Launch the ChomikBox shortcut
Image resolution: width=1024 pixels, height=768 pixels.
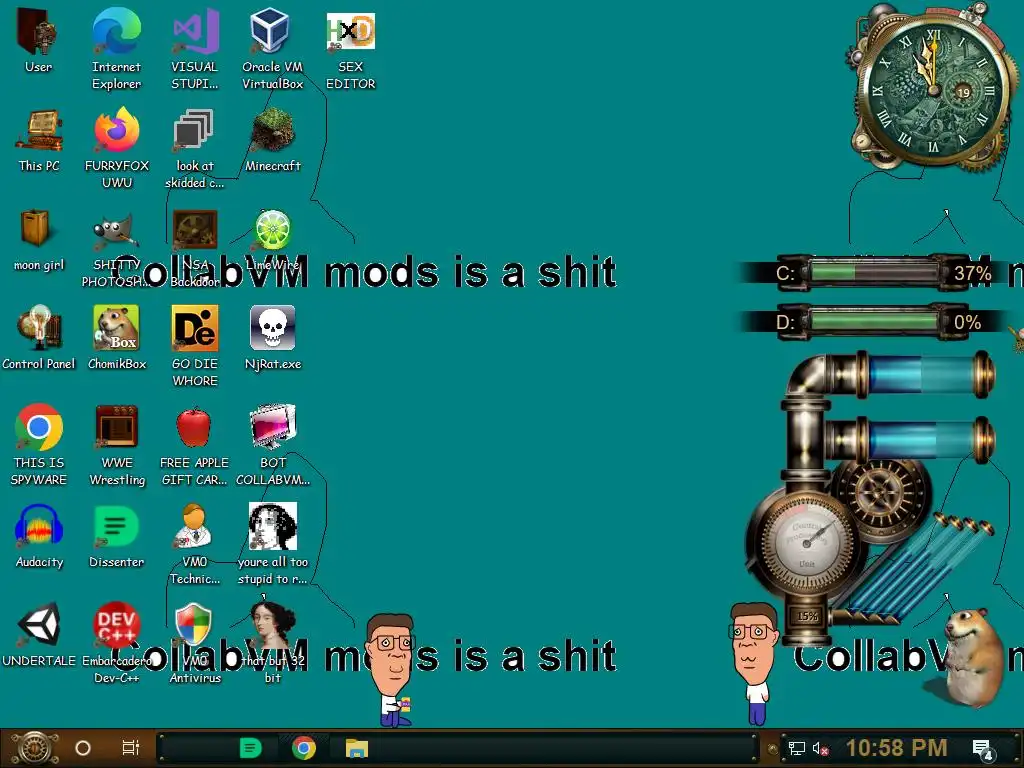[117, 338]
